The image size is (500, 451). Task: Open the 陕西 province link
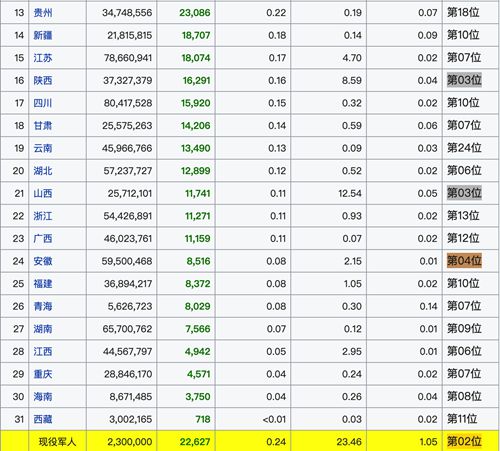pos(43,80)
